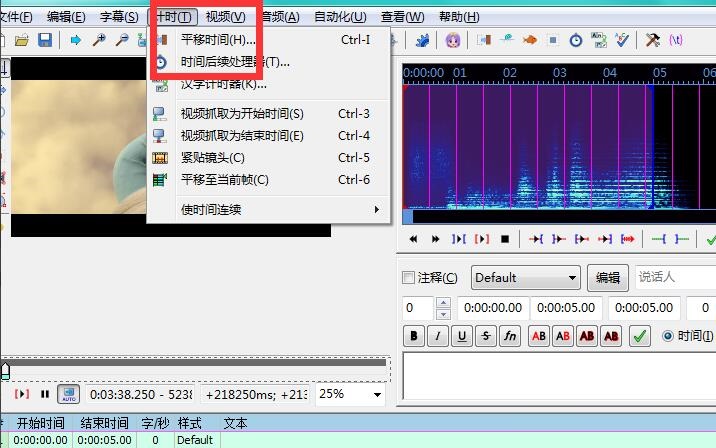Click the subtitle text edit box
The height and width of the screenshot is (448, 716).
click(x=559, y=376)
